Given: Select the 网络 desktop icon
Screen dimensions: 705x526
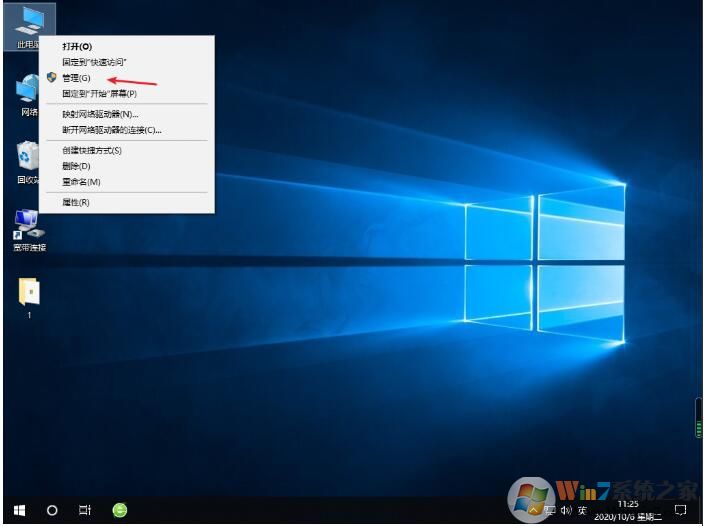Looking at the screenshot, I should pos(26,95).
